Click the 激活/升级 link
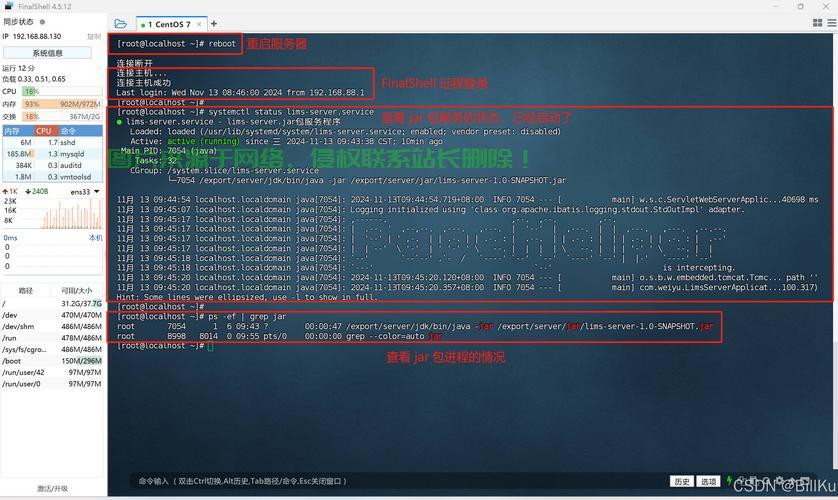 point(52,489)
